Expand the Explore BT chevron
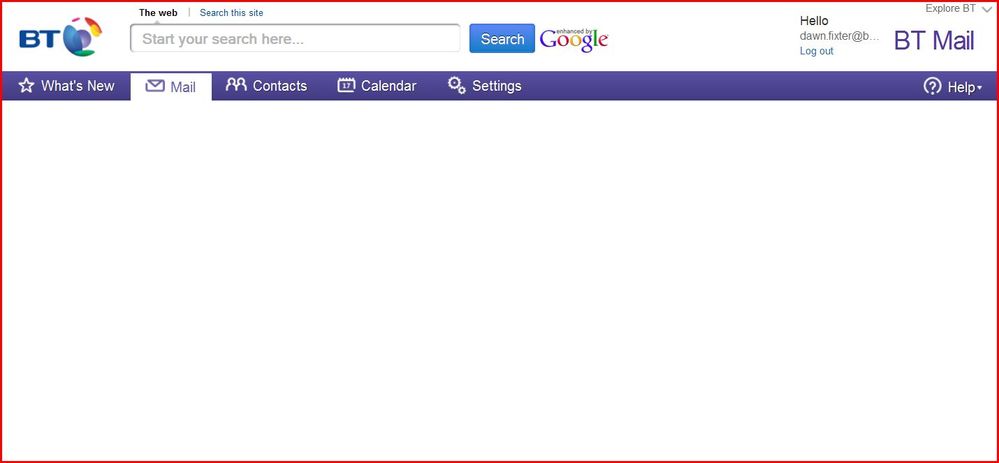This screenshot has width=999, height=463. pyautogui.click(x=988, y=10)
